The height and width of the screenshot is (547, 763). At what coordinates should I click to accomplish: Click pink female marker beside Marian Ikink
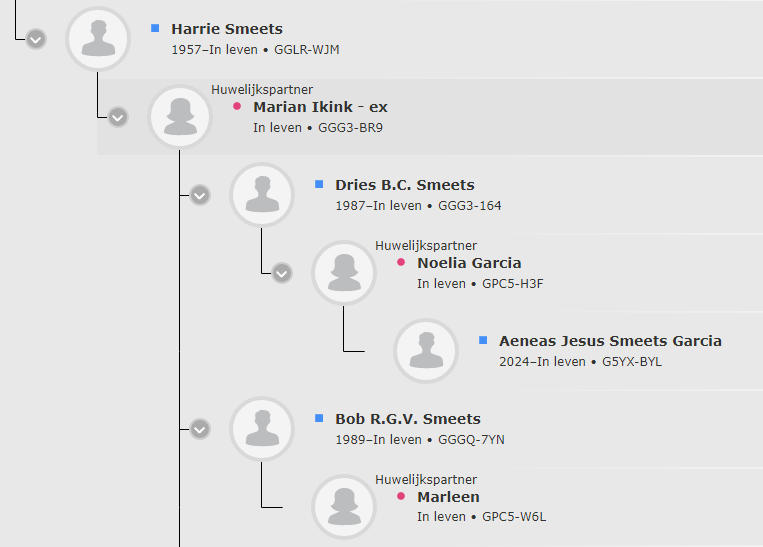pos(237,106)
